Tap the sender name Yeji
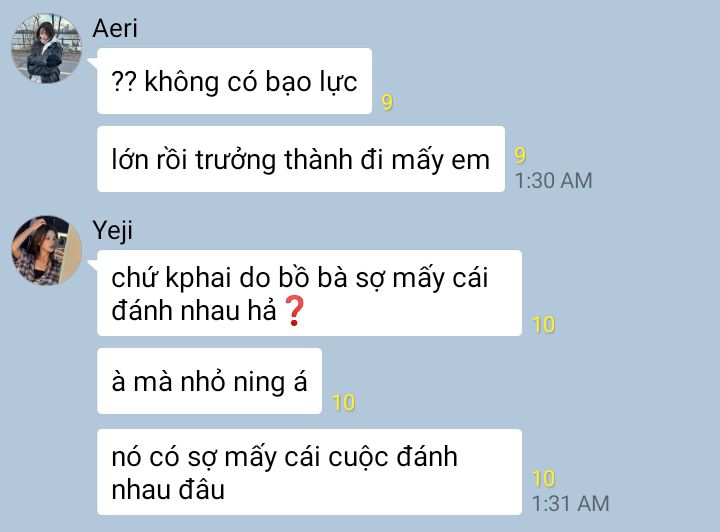The image size is (720, 532). [x=112, y=231]
